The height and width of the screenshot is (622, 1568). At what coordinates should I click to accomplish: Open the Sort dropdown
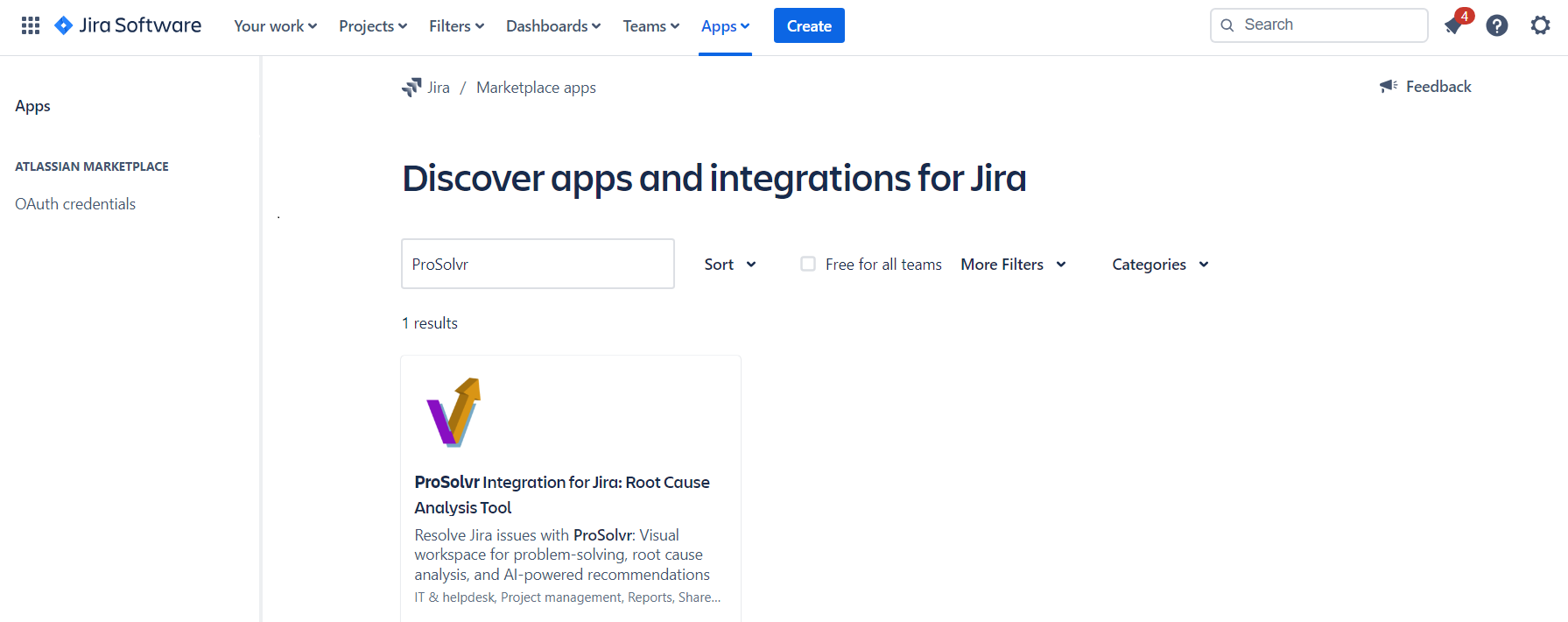click(730, 265)
